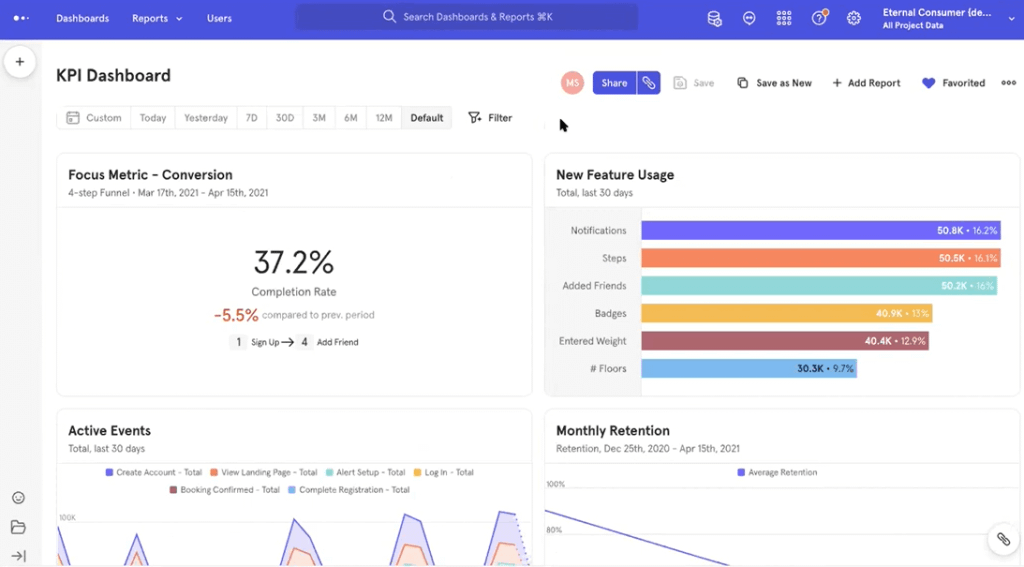1024x567 pixels.
Task: Click Add Report button
Action: click(x=866, y=83)
